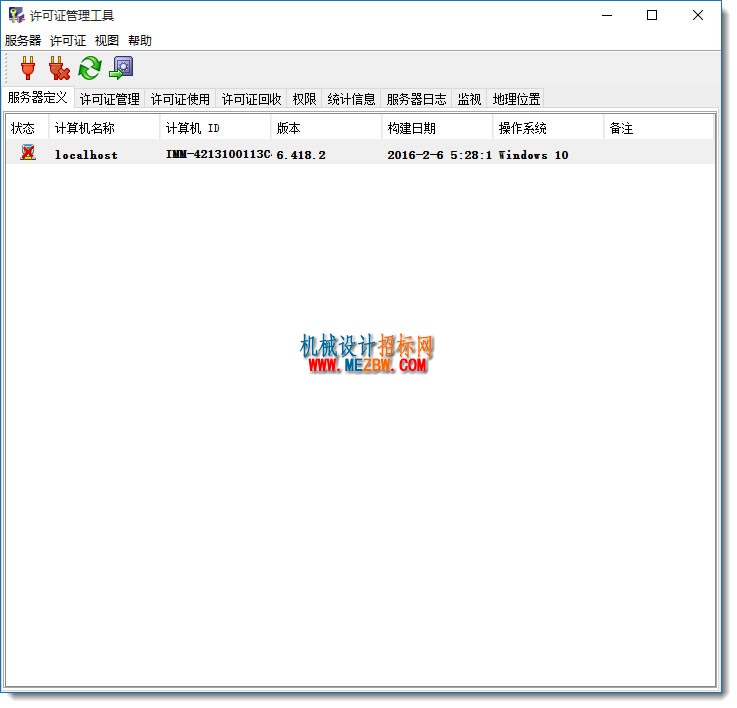The height and width of the screenshot is (708, 737).
Task: Sort by the 备注 column header
Action: tap(659, 128)
